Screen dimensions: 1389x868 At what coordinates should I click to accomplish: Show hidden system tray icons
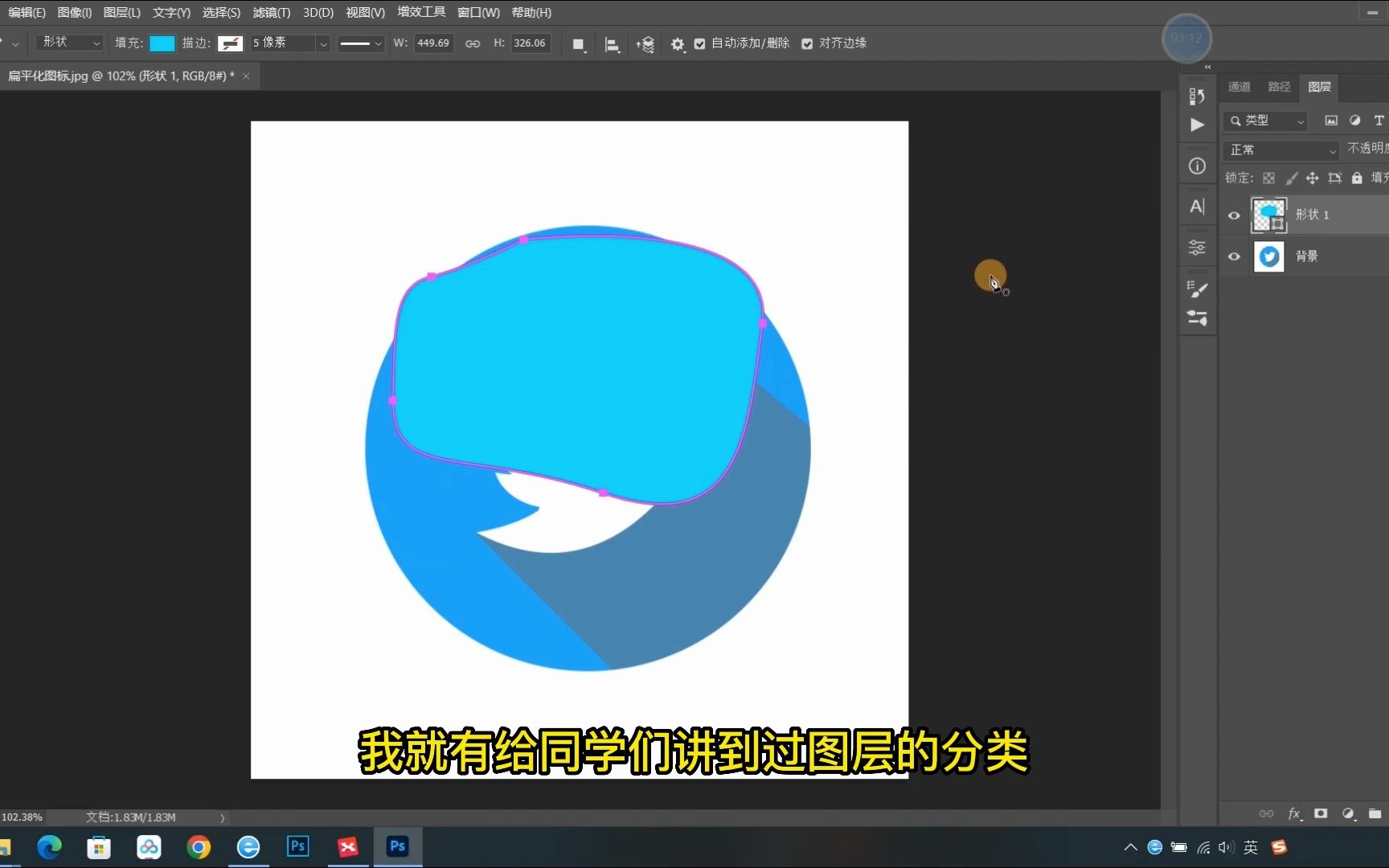coord(1130,847)
